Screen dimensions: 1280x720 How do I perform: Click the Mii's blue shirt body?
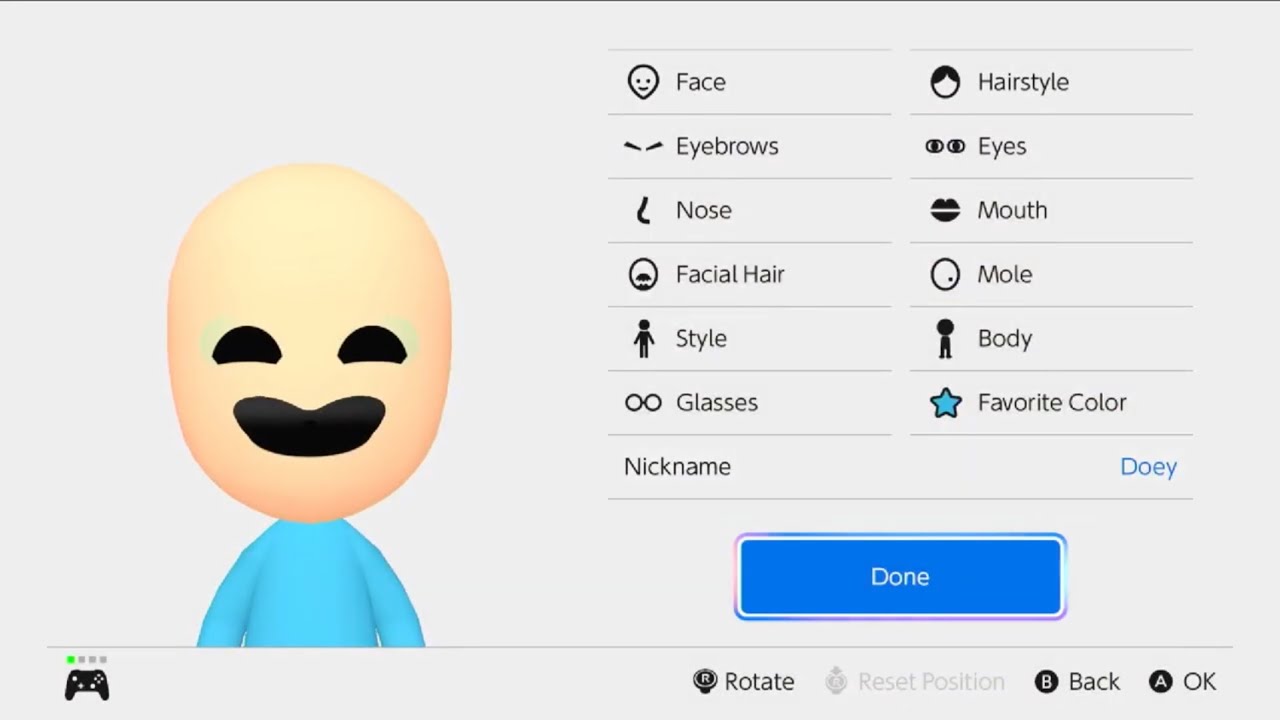pos(311,584)
